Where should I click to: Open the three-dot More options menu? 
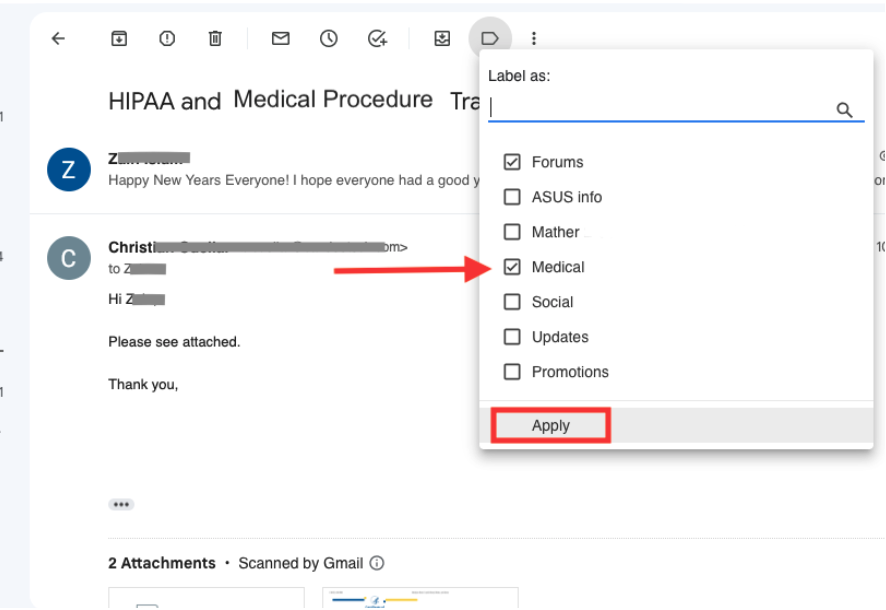pos(533,38)
